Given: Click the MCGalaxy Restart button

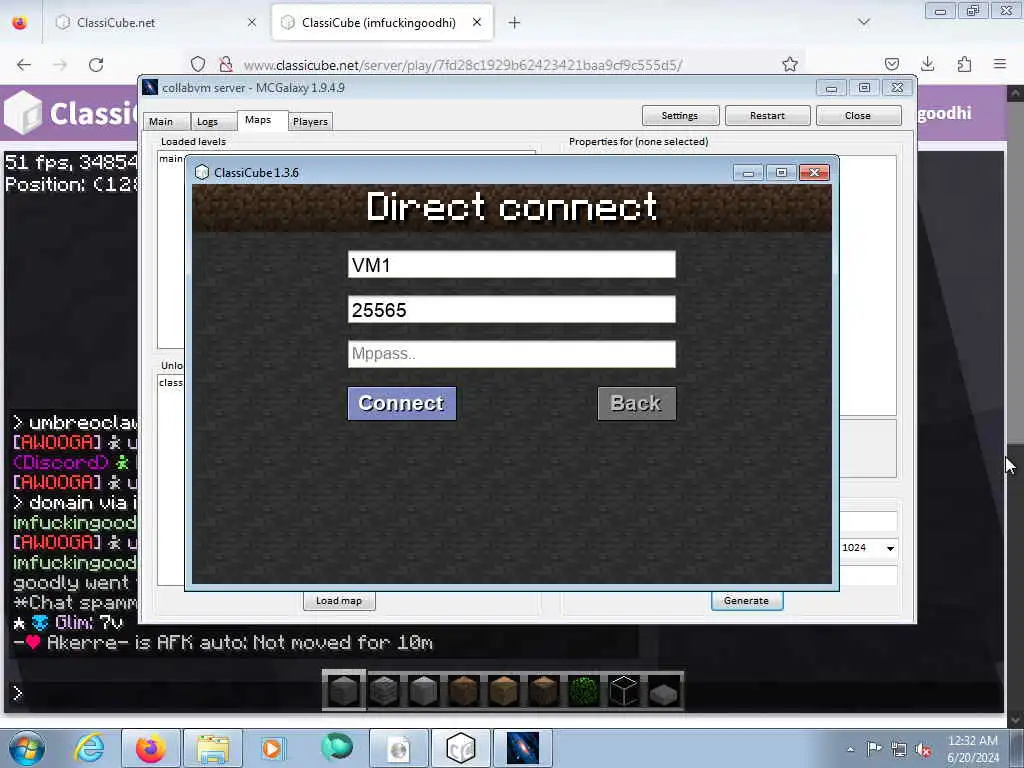Looking at the screenshot, I should [767, 116].
